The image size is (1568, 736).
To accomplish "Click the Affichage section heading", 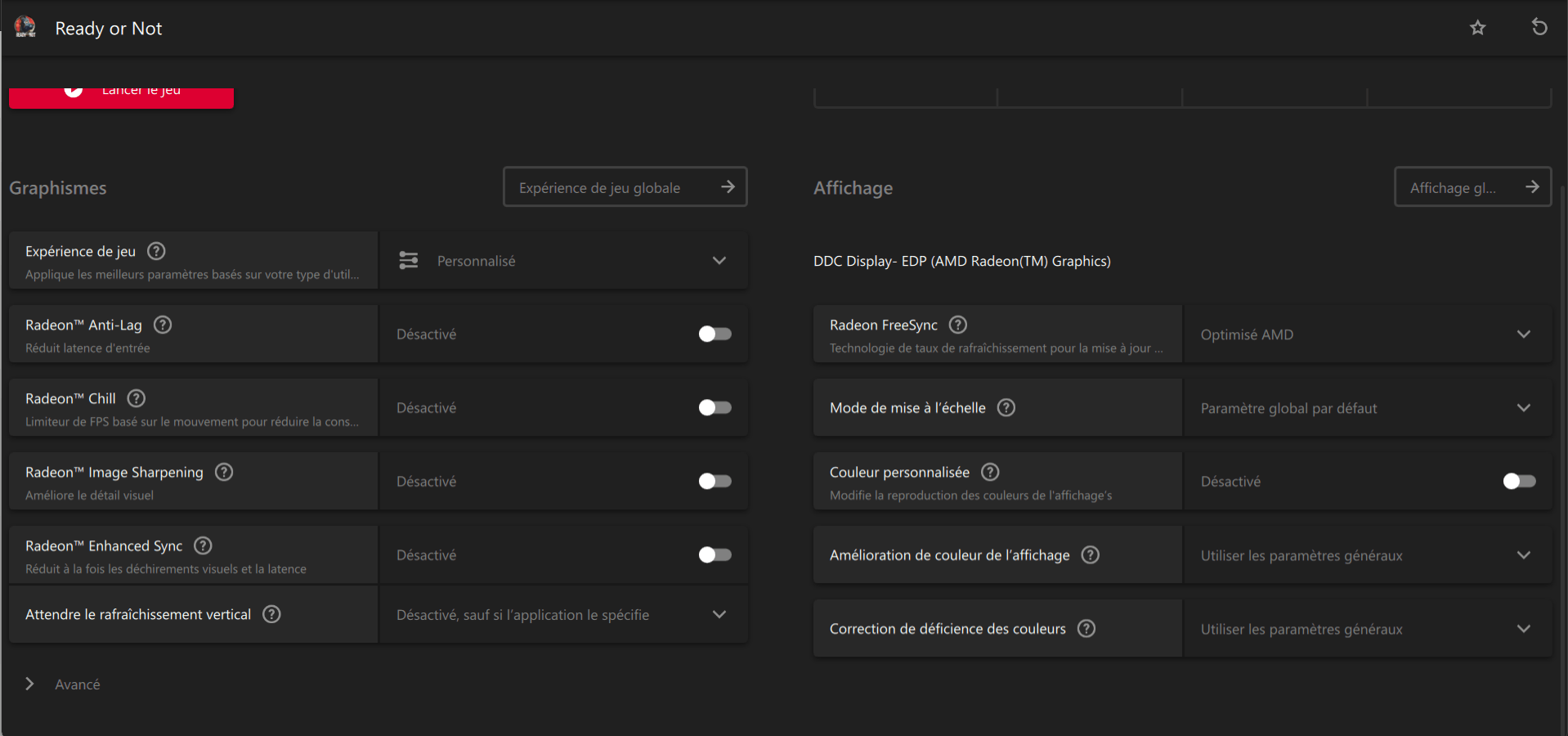I will pos(853,188).
